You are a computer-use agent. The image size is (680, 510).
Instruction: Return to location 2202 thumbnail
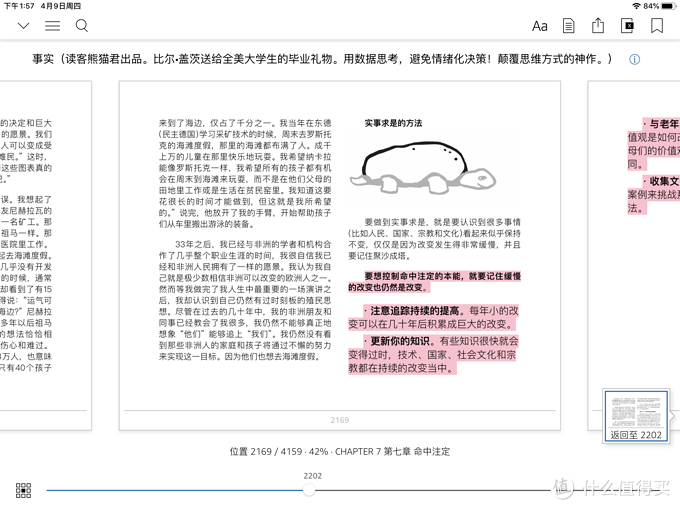point(636,416)
